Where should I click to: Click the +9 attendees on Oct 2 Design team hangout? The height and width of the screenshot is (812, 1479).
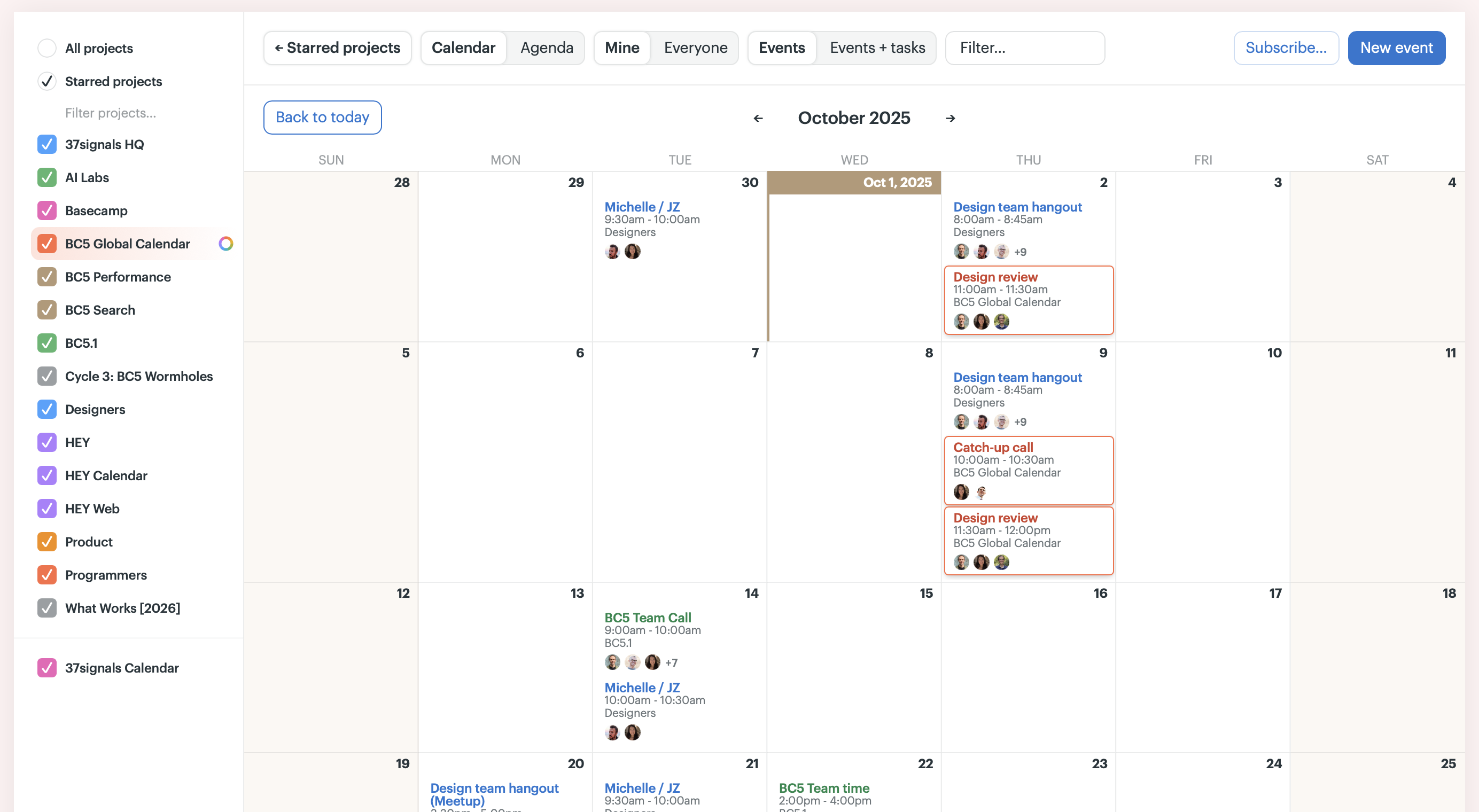[1020, 252]
